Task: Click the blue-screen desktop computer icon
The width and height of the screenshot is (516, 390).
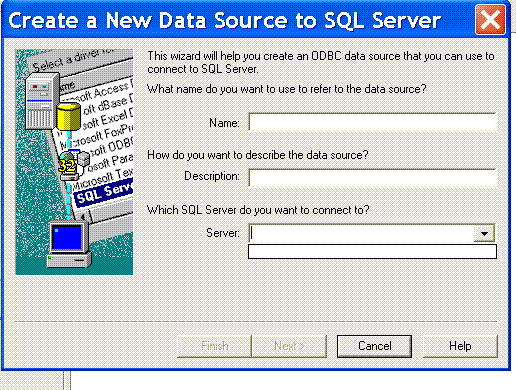Action: pyautogui.click(x=69, y=245)
